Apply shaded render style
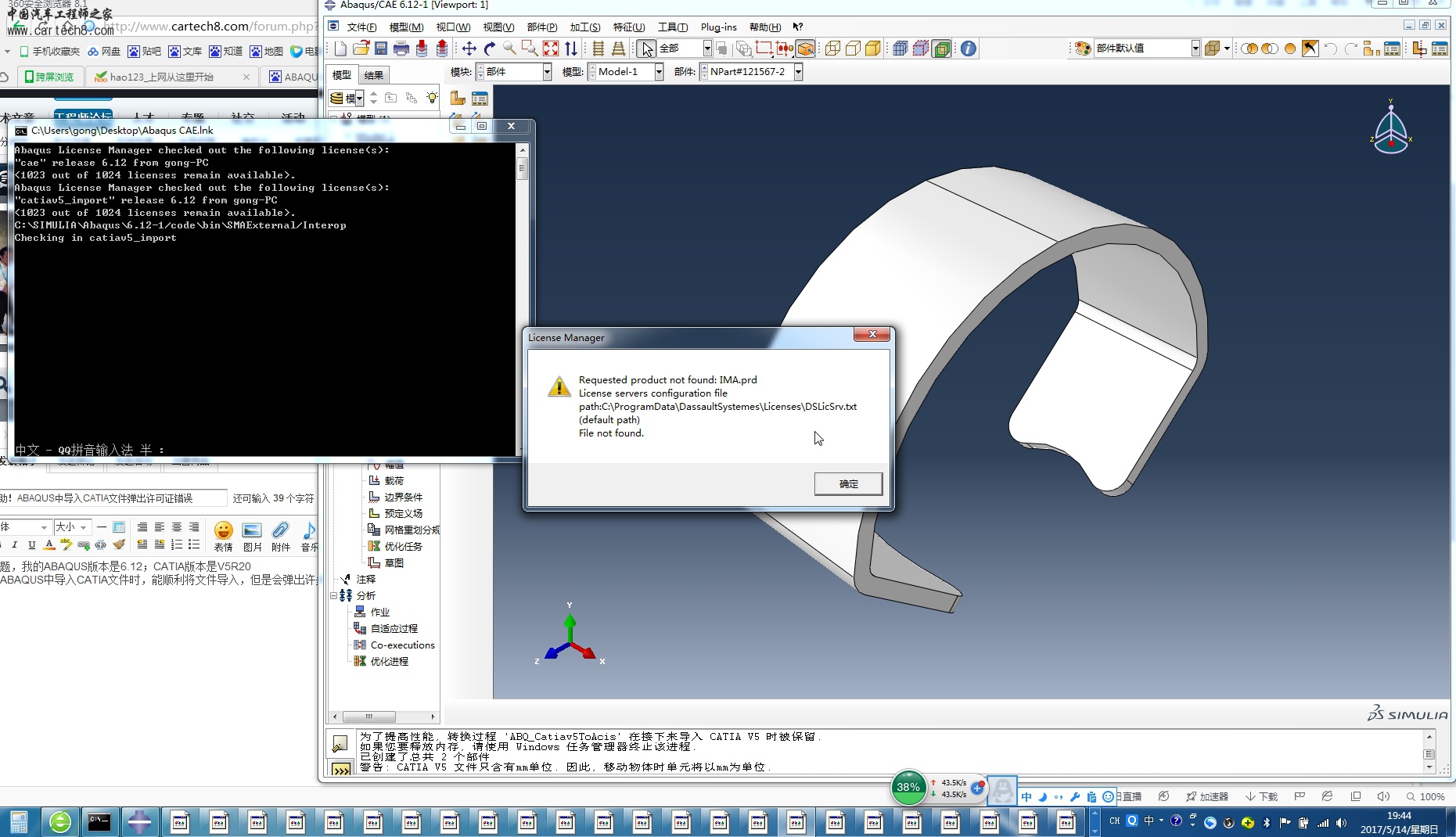This screenshot has width=1456, height=837. point(873,48)
